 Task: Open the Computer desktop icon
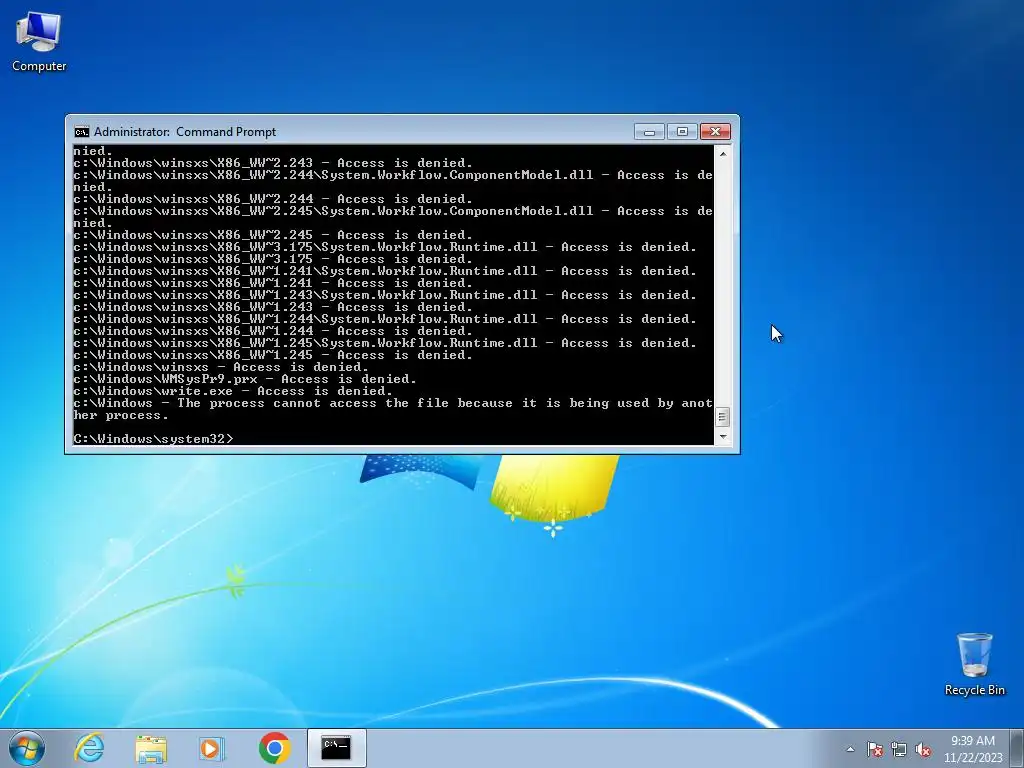(x=39, y=41)
